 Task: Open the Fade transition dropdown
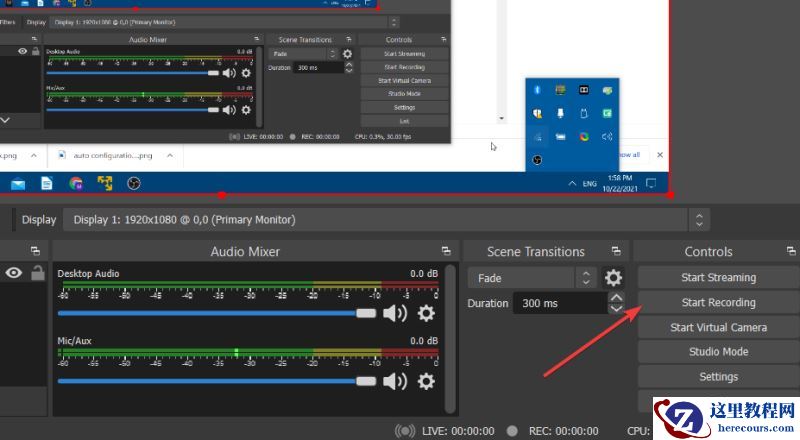tap(531, 278)
